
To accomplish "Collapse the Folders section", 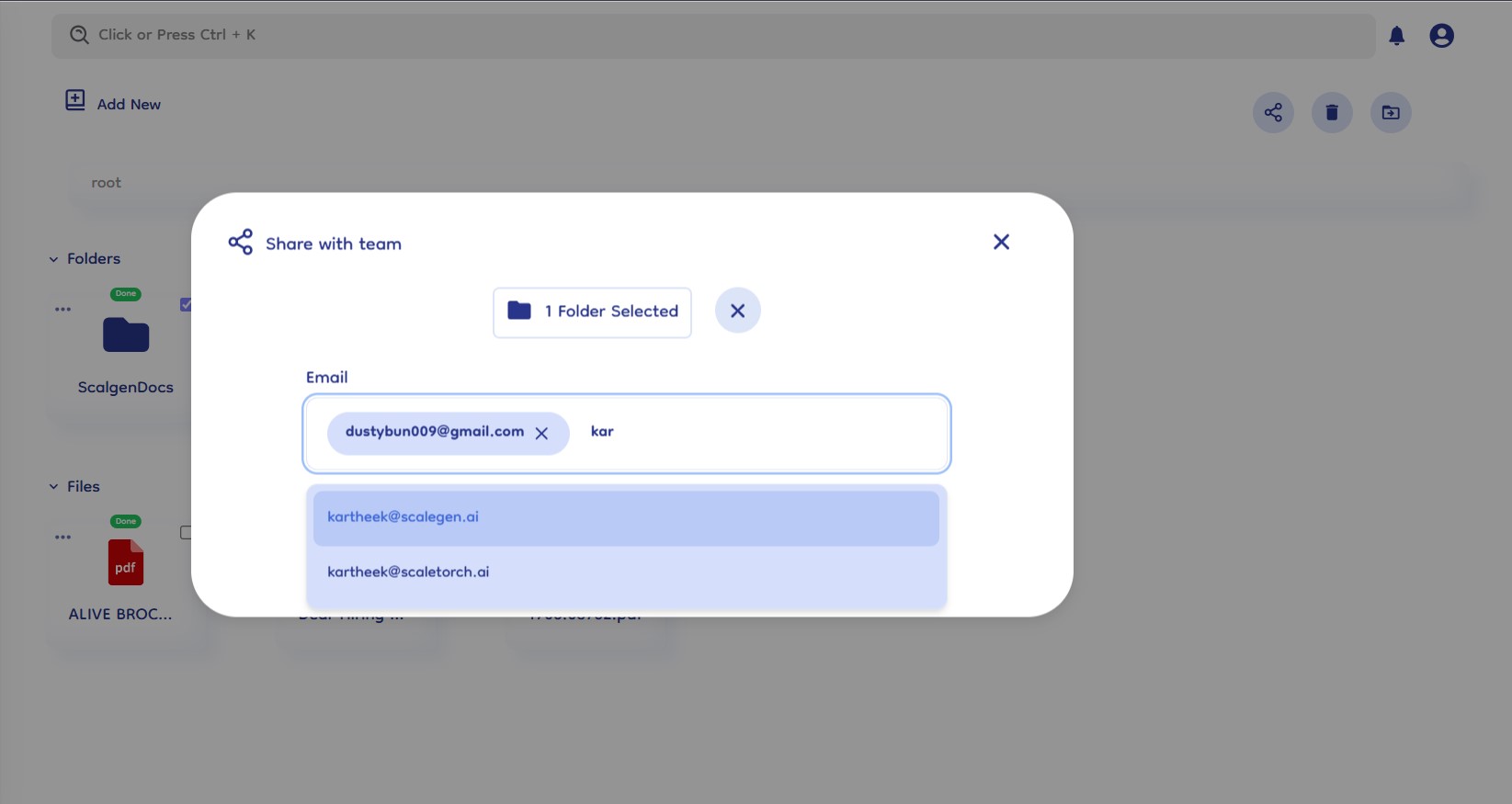I will click(53, 259).
